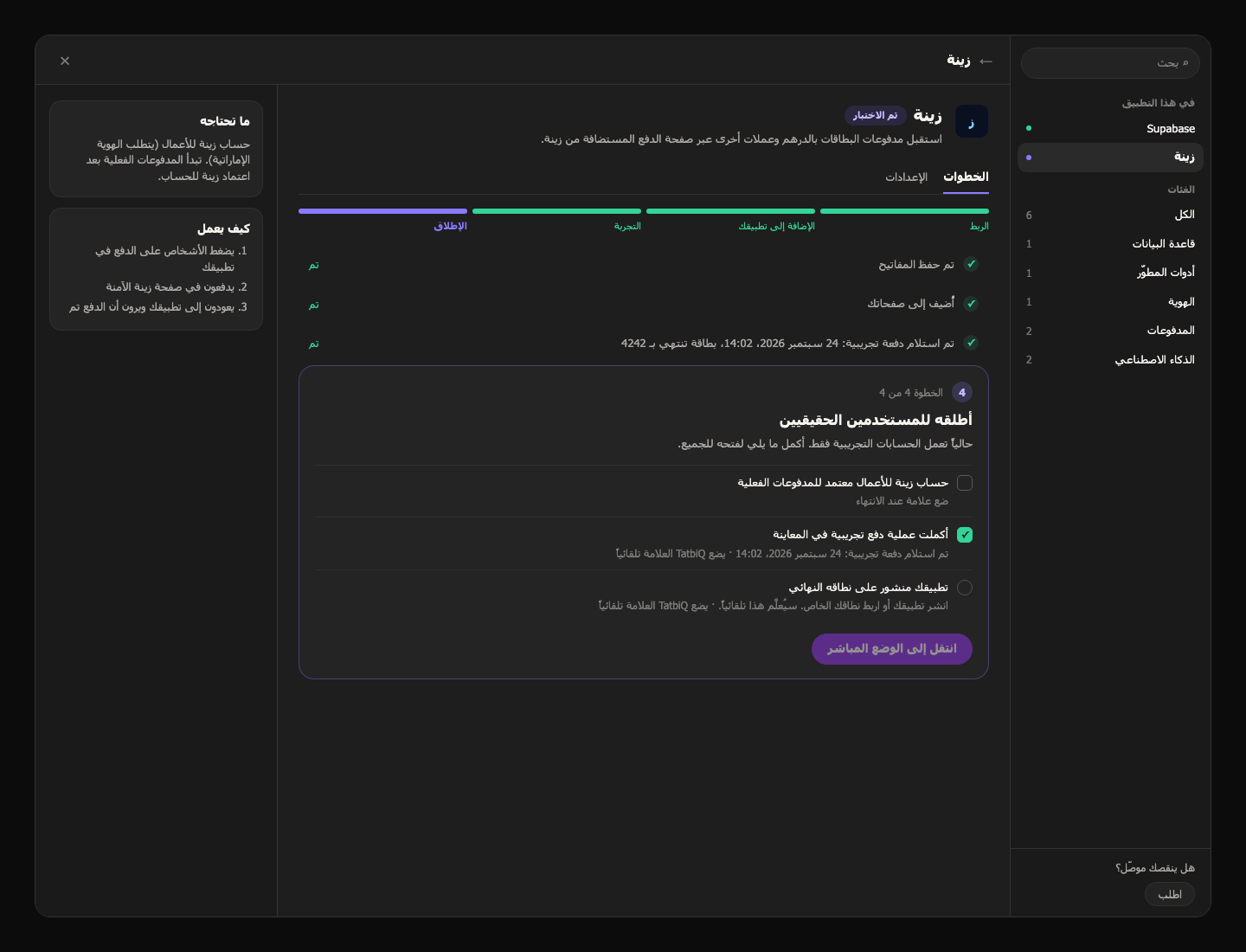Click the الربط progress step bar
Viewport: 1246px width, 952px height.
pos(904,211)
